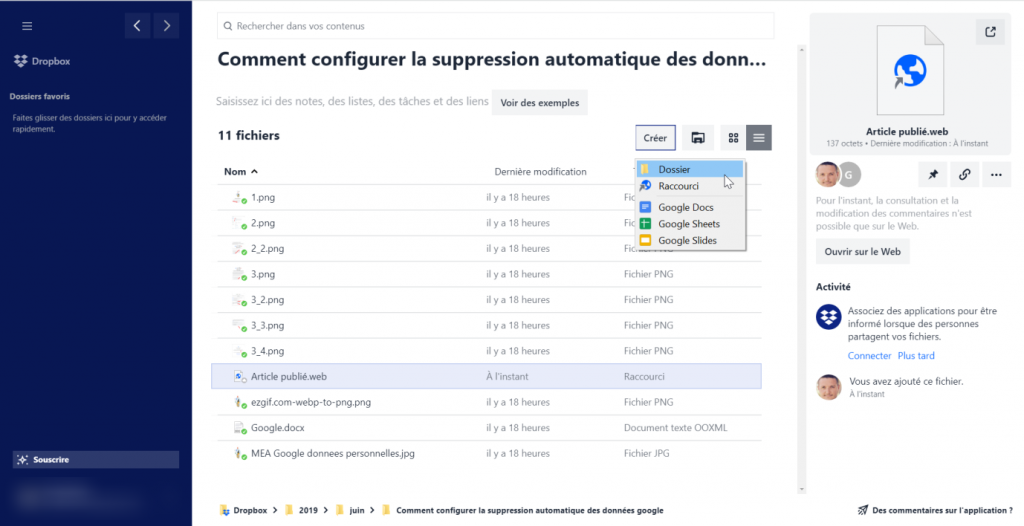
Task: Open the juin folder in the breadcrumb
Action: coord(356,510)
